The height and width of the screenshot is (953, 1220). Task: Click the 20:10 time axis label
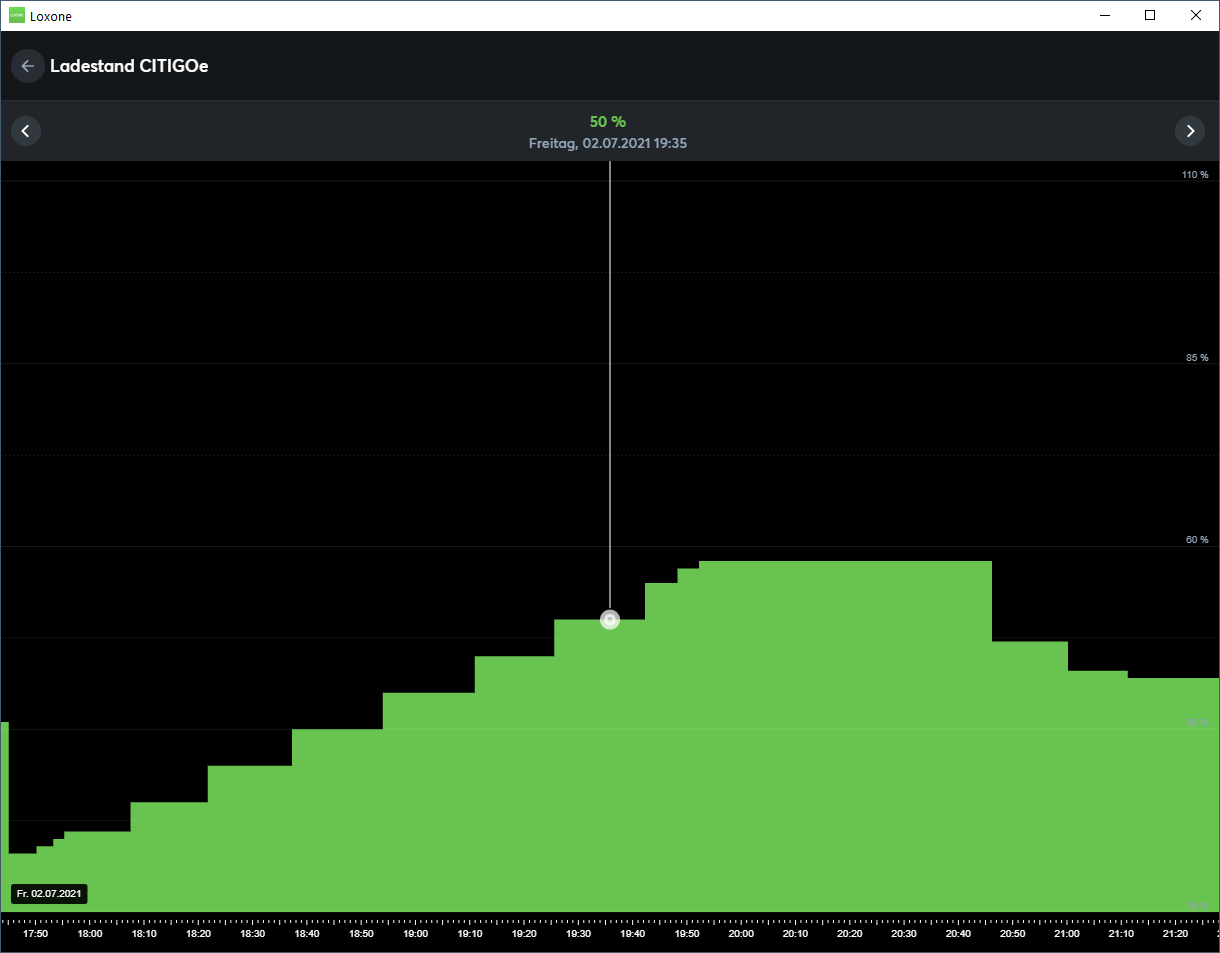795,934
